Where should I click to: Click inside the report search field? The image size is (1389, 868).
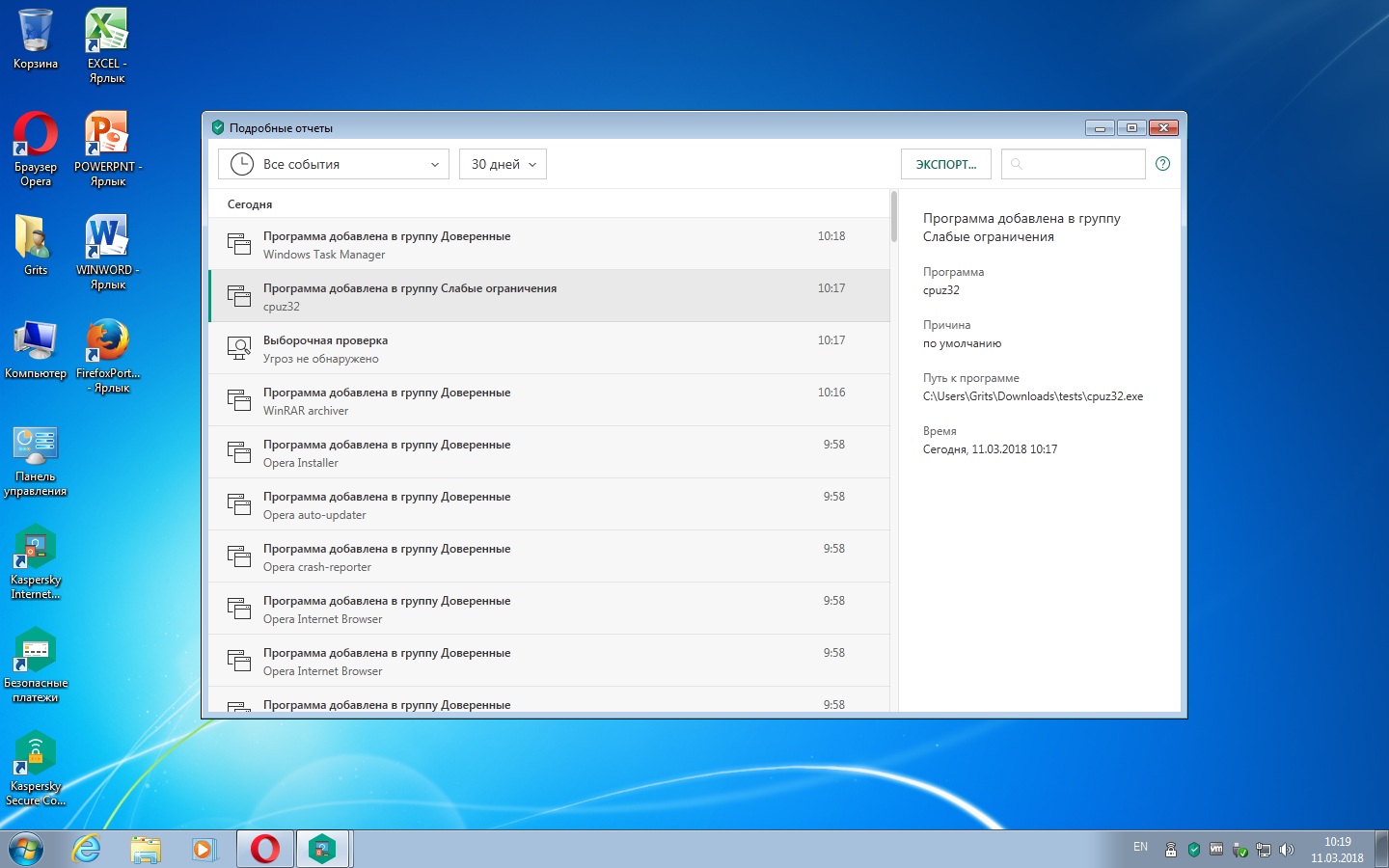coord(1082,164)
